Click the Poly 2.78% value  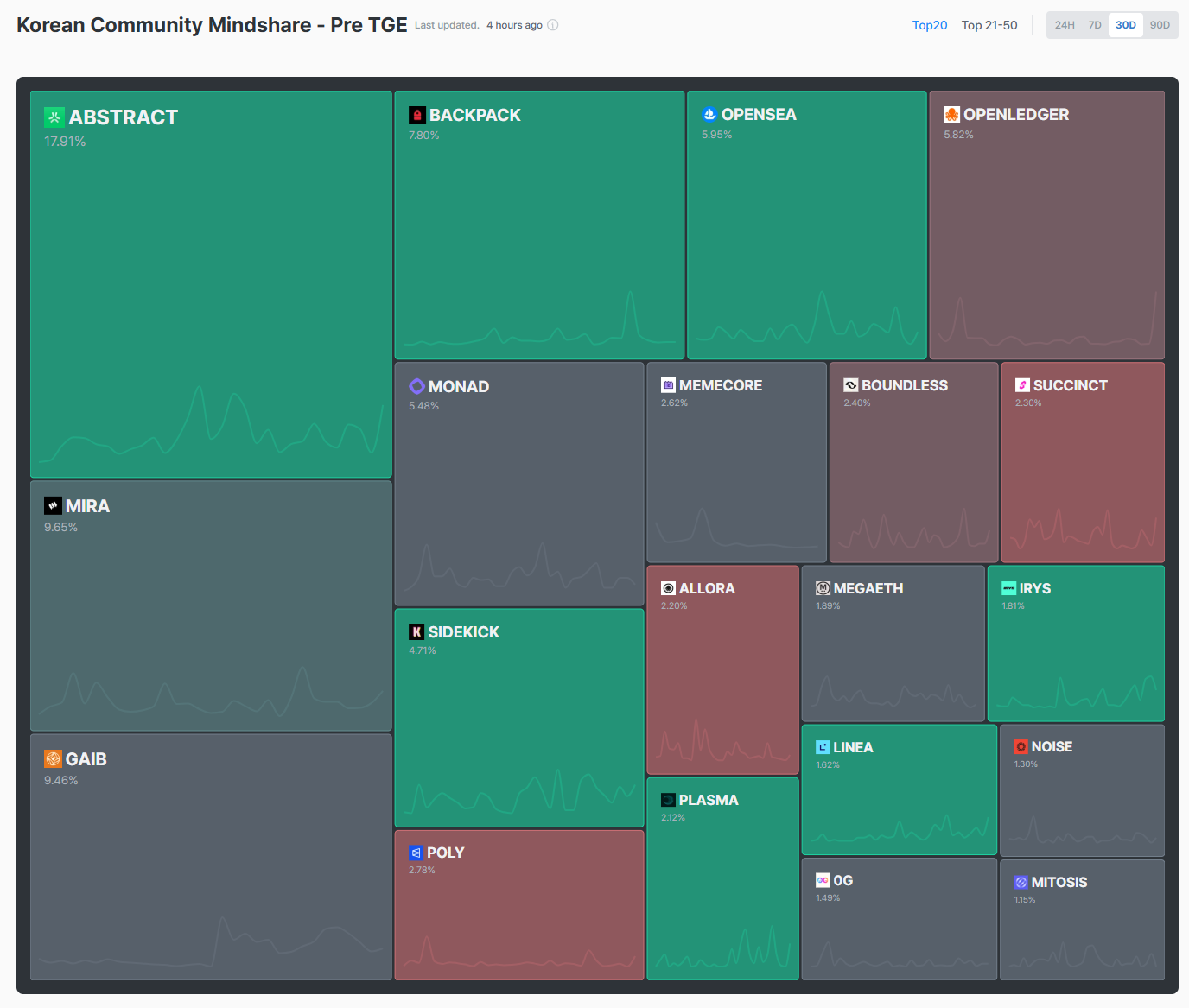[422, 870]
